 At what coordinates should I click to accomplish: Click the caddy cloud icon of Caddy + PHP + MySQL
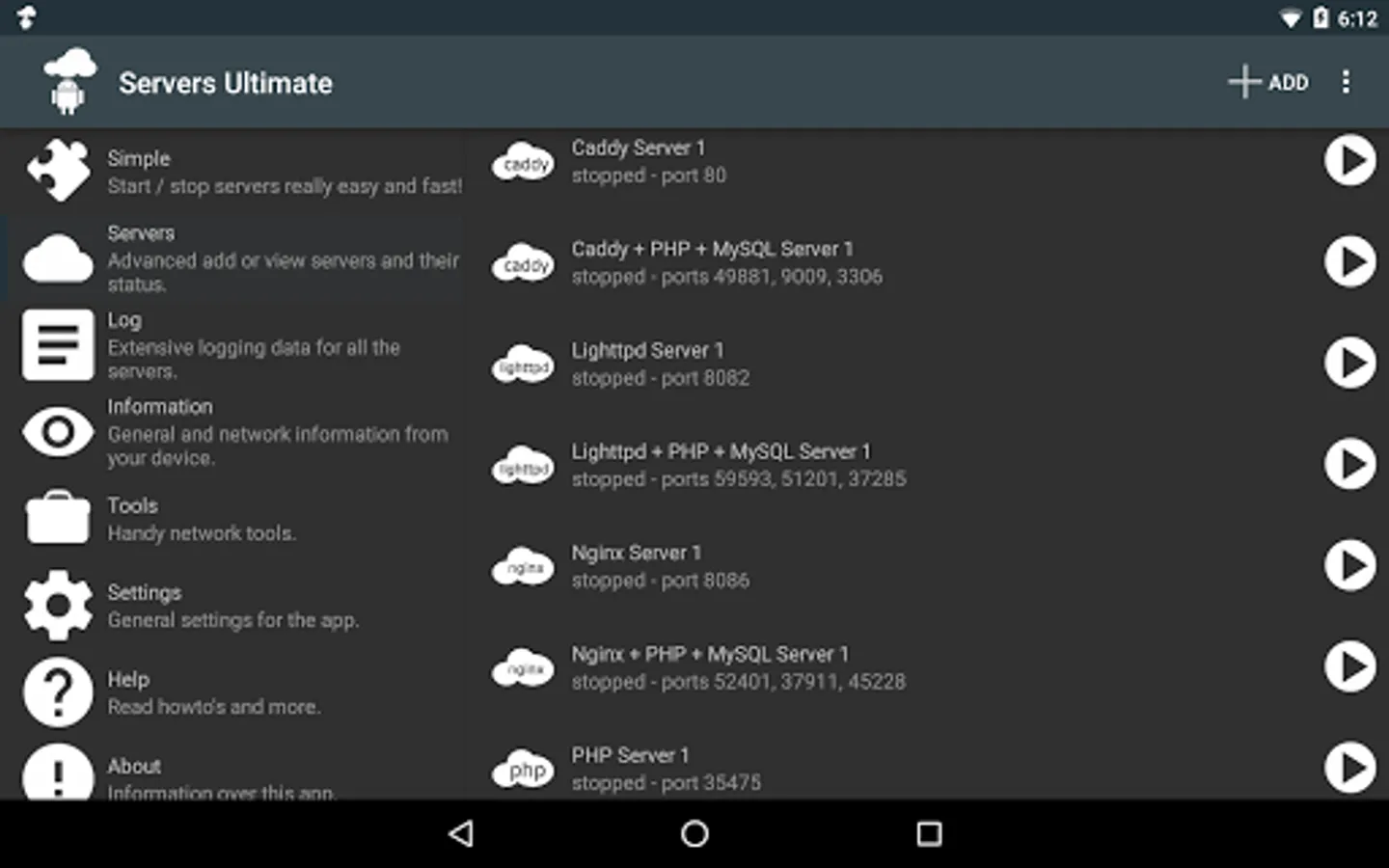524,263
